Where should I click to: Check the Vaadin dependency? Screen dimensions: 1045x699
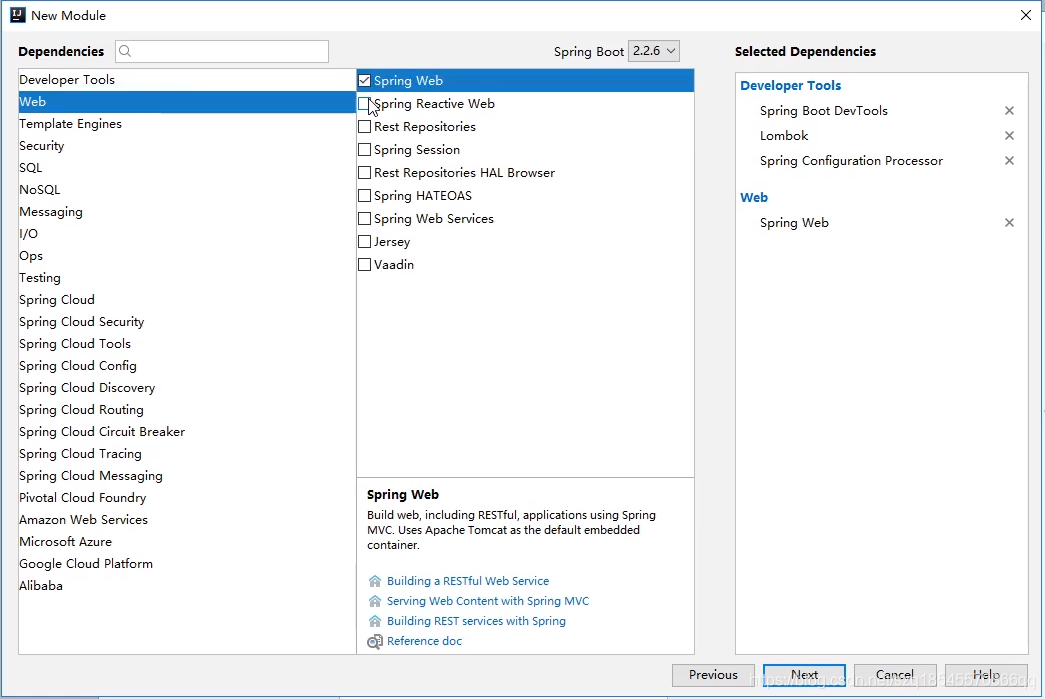[365, 265]
